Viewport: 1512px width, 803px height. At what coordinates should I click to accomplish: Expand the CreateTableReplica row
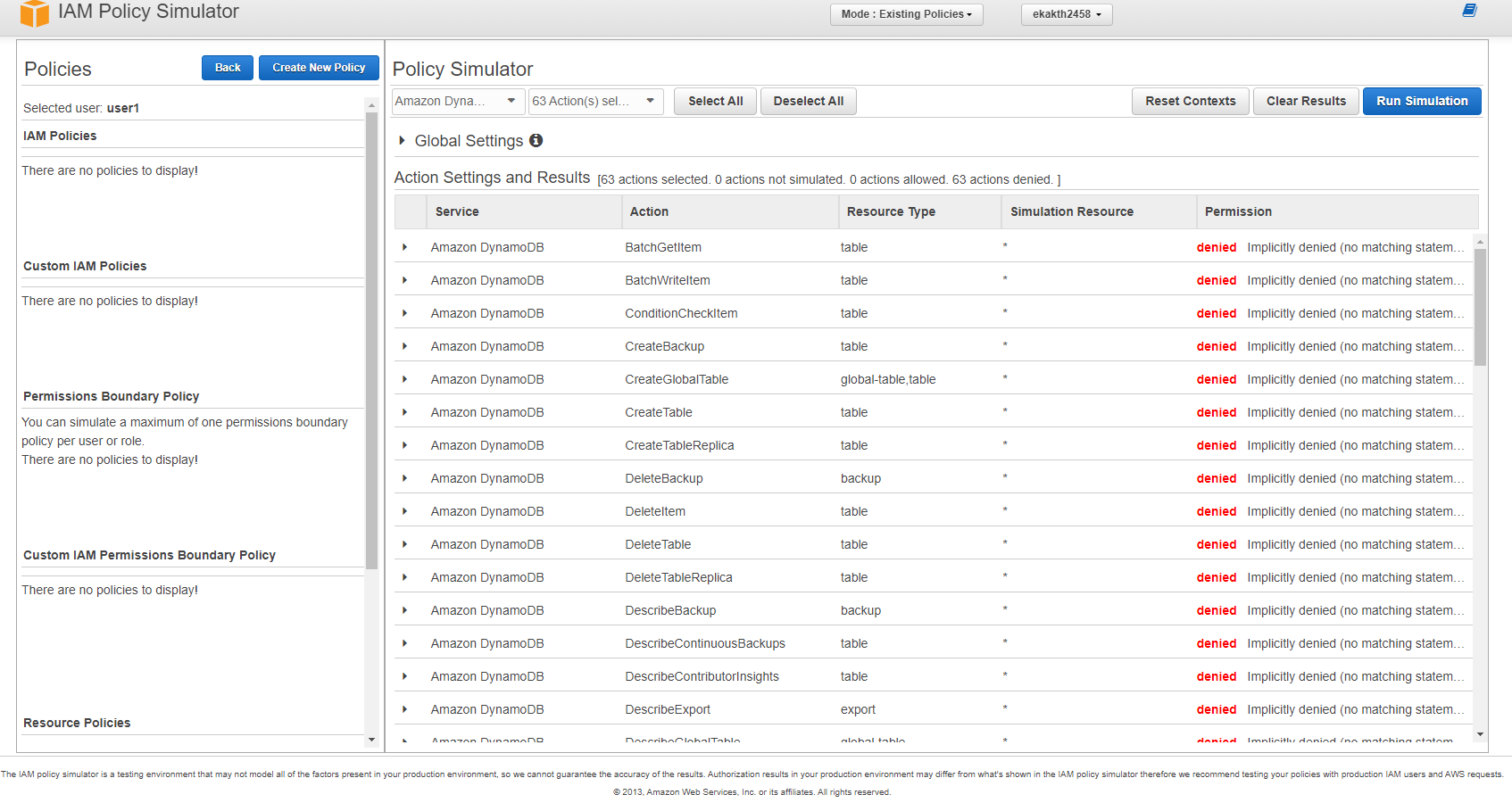404,445
